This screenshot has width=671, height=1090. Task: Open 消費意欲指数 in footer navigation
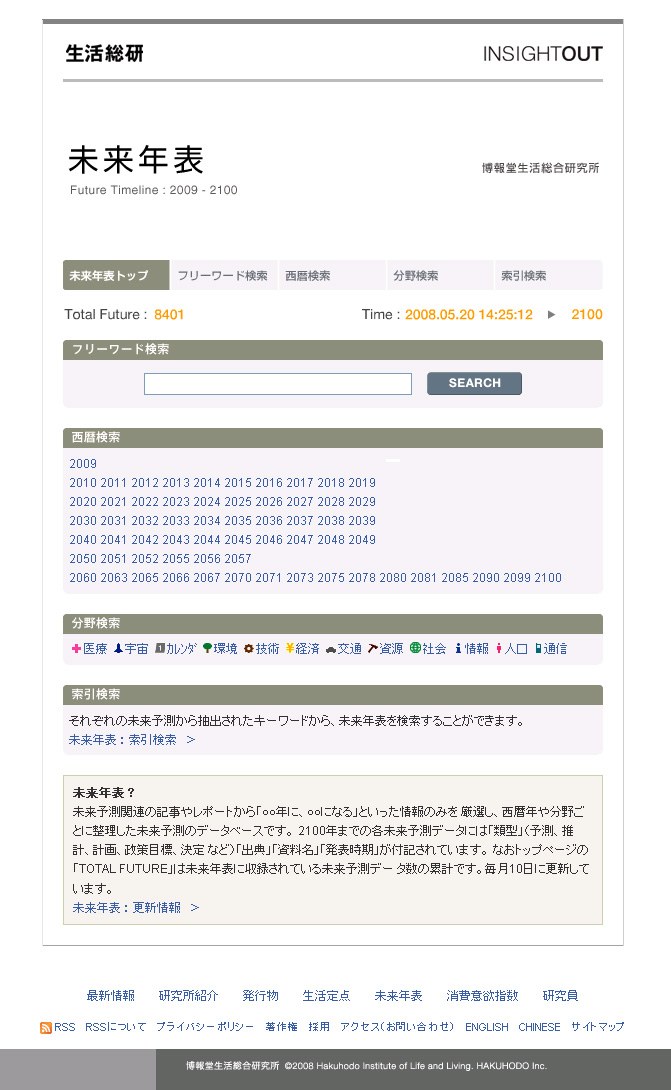pyautogui.click(x=482, y=996)
